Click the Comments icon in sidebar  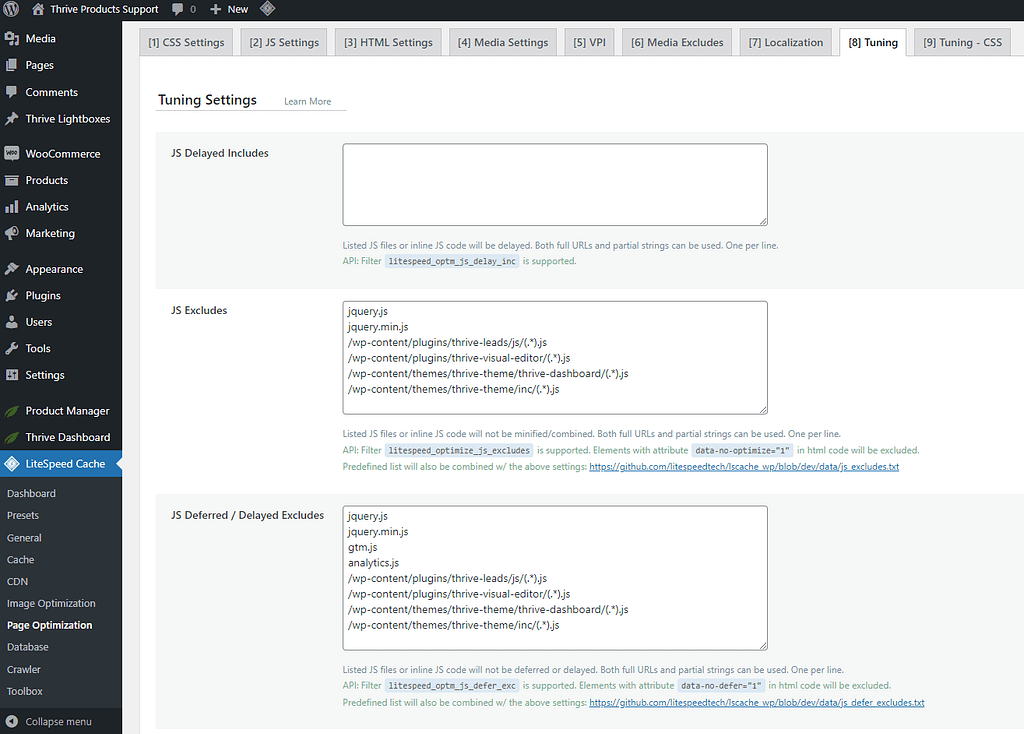coord(11,92)
